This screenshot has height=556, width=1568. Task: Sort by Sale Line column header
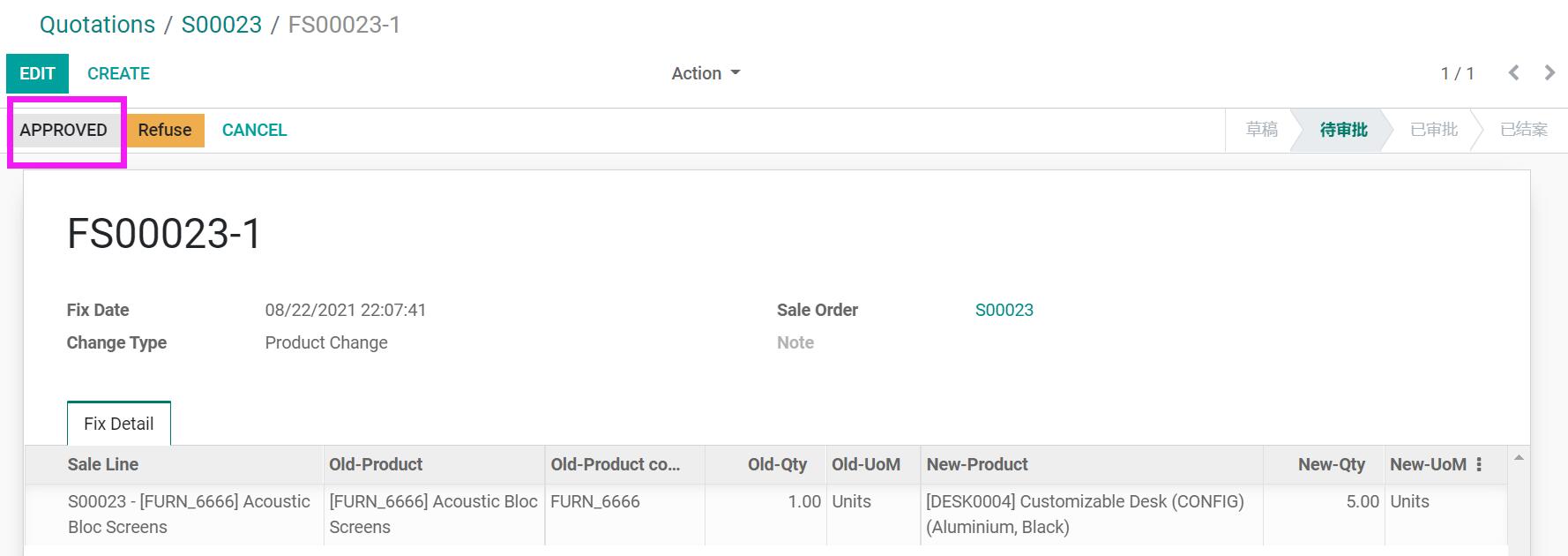coord(103,464)
